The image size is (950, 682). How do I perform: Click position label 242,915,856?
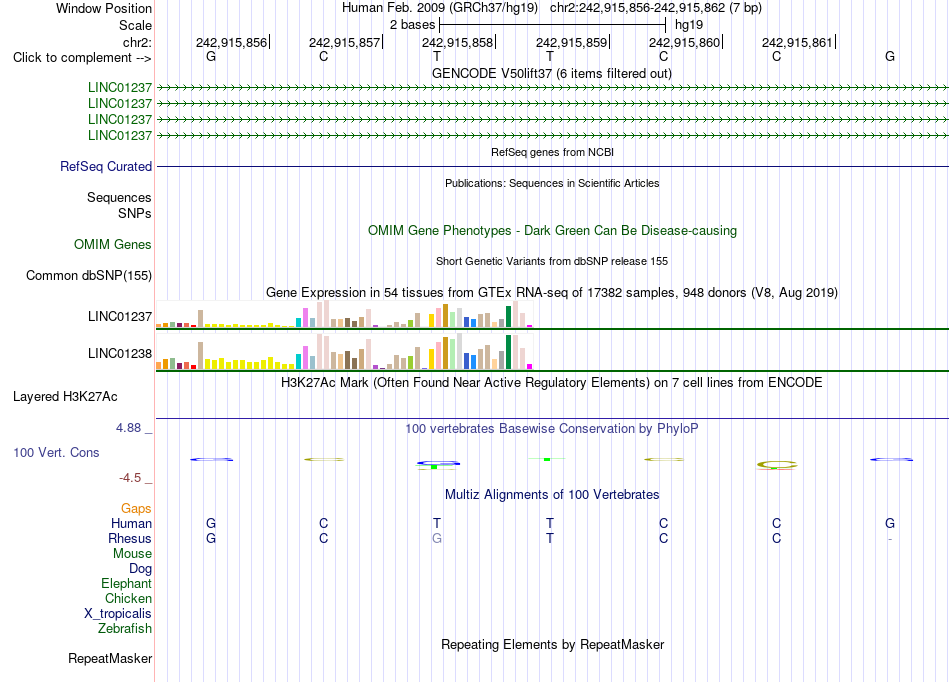[231, 42]
